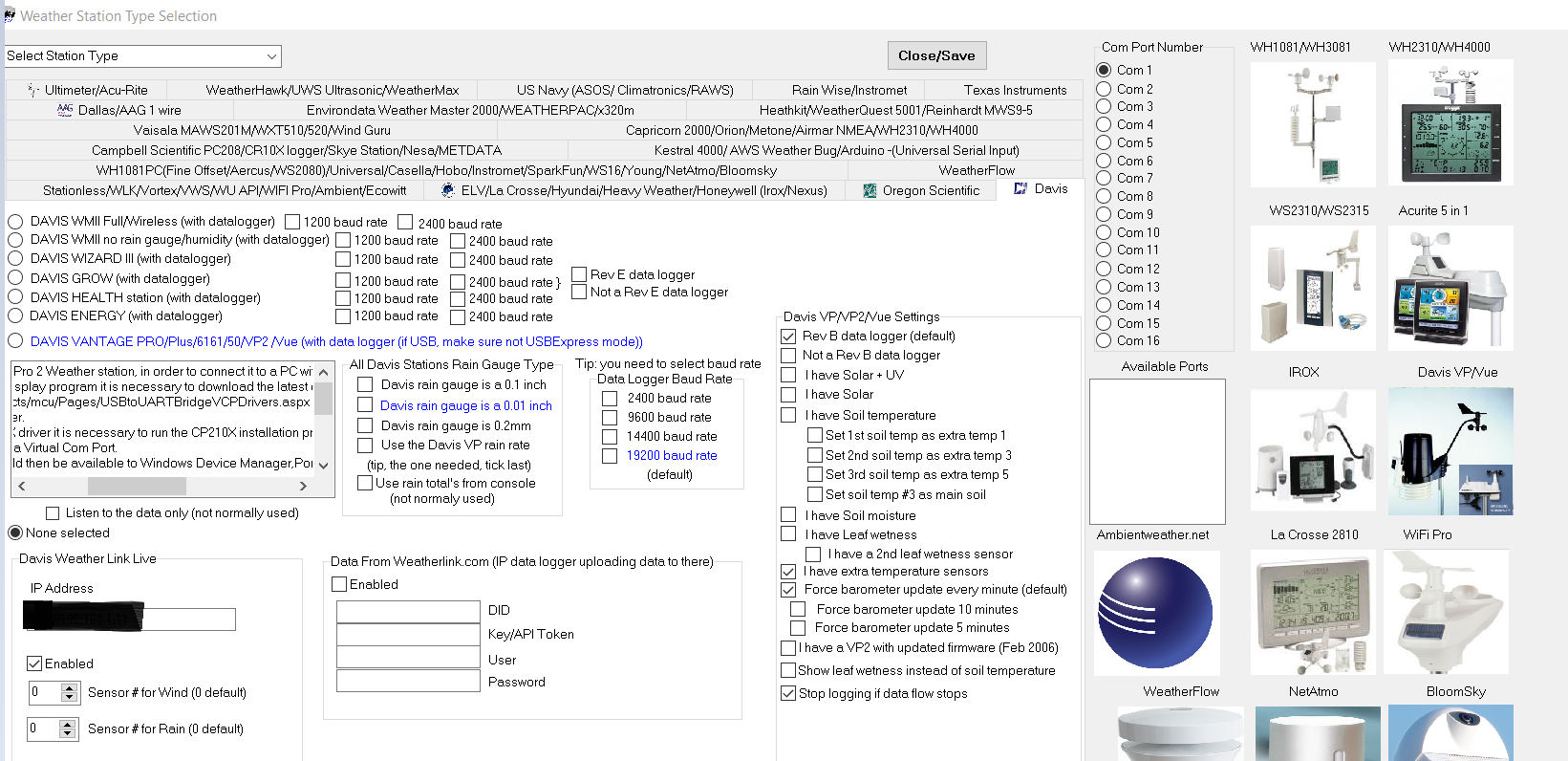This screenshot has width=1568, height=761.
Task: Check 1200 baud rate for DAVIS GROW
Action: point(343,280)
